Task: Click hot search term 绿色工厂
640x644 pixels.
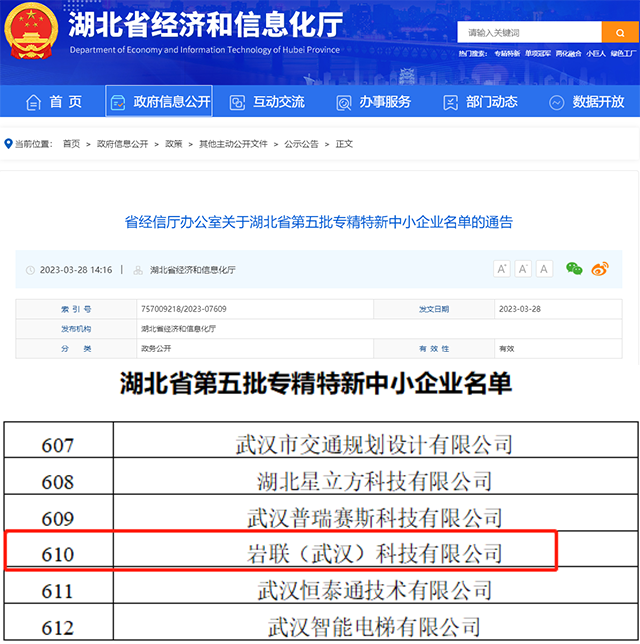Action: [621, 53]
